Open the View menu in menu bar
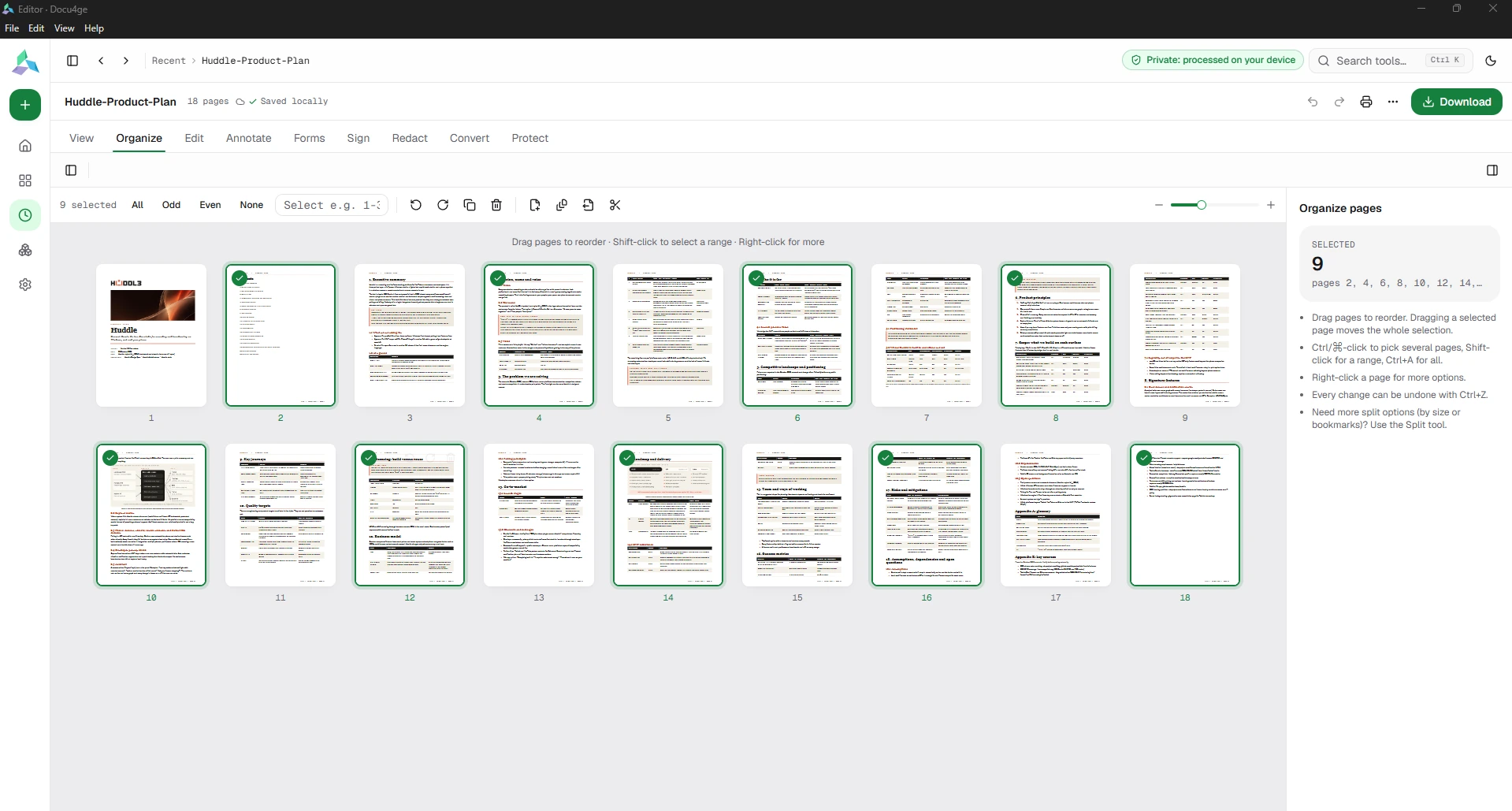The image size is (1512, 811). click(x=65, y=28)
